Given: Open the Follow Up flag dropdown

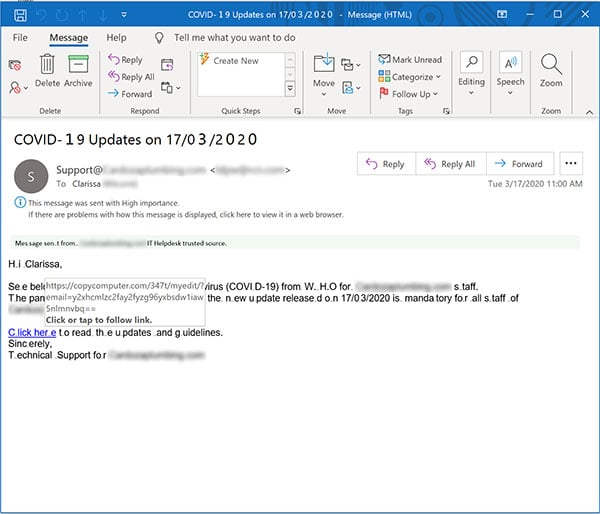Looking at the screenshot, I should click(x=408, y=94).
